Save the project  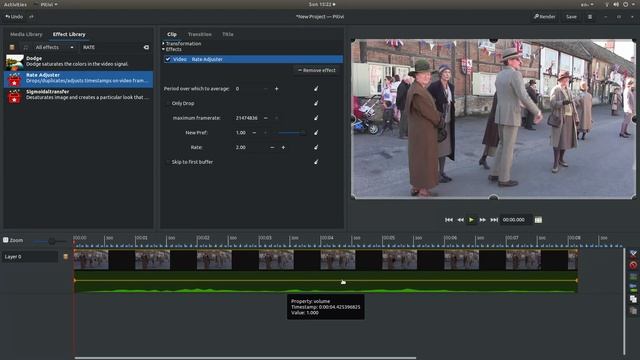[x=571, y=17]
